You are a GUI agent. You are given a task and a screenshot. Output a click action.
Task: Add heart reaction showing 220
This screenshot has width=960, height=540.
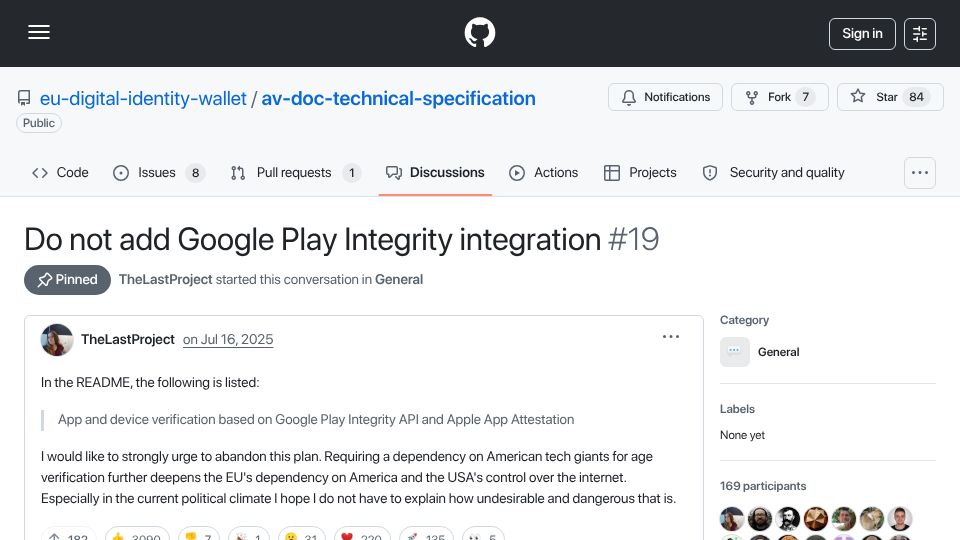click(362, 535)
